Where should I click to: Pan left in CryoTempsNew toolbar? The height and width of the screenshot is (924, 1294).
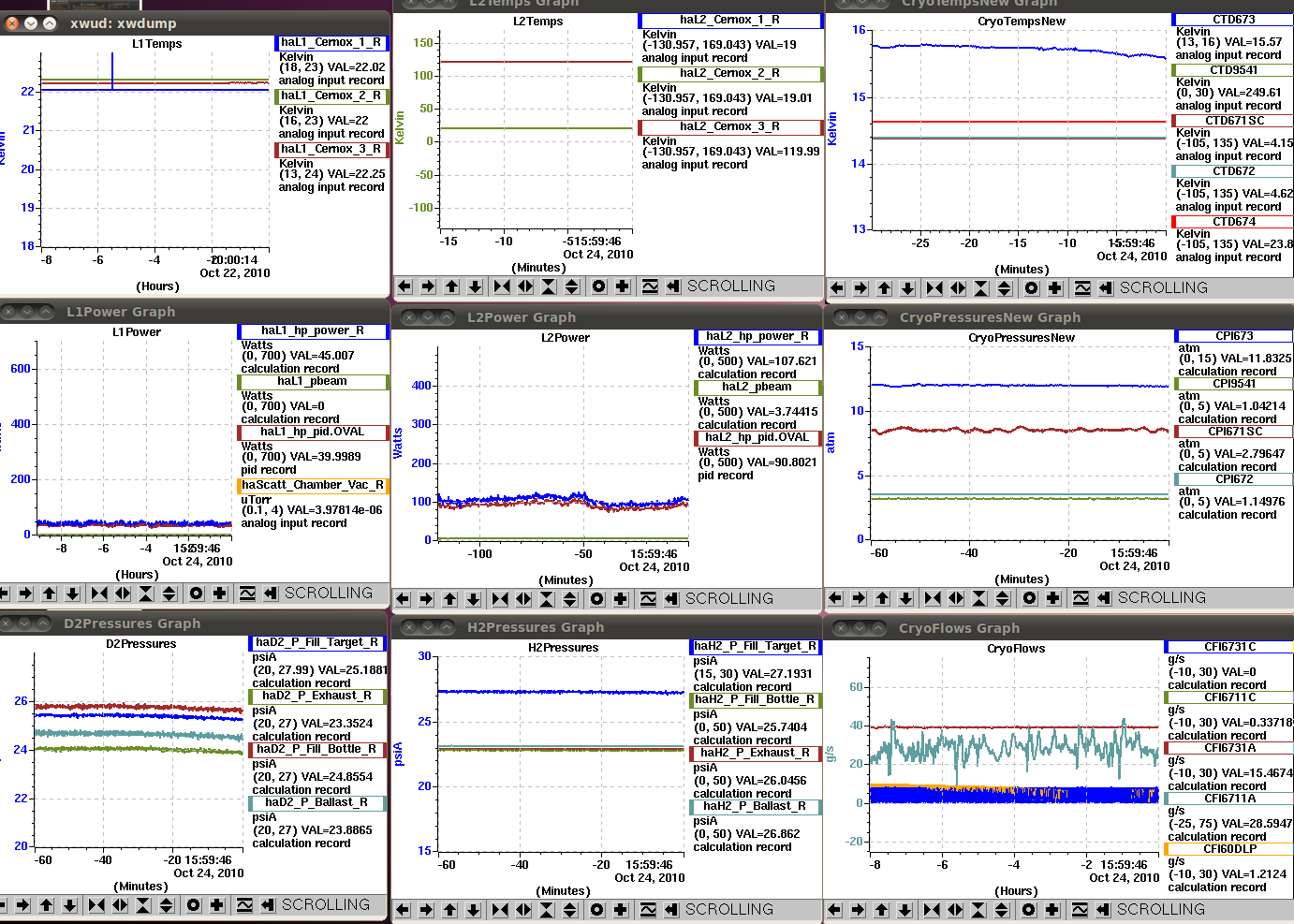coord(837,288)
